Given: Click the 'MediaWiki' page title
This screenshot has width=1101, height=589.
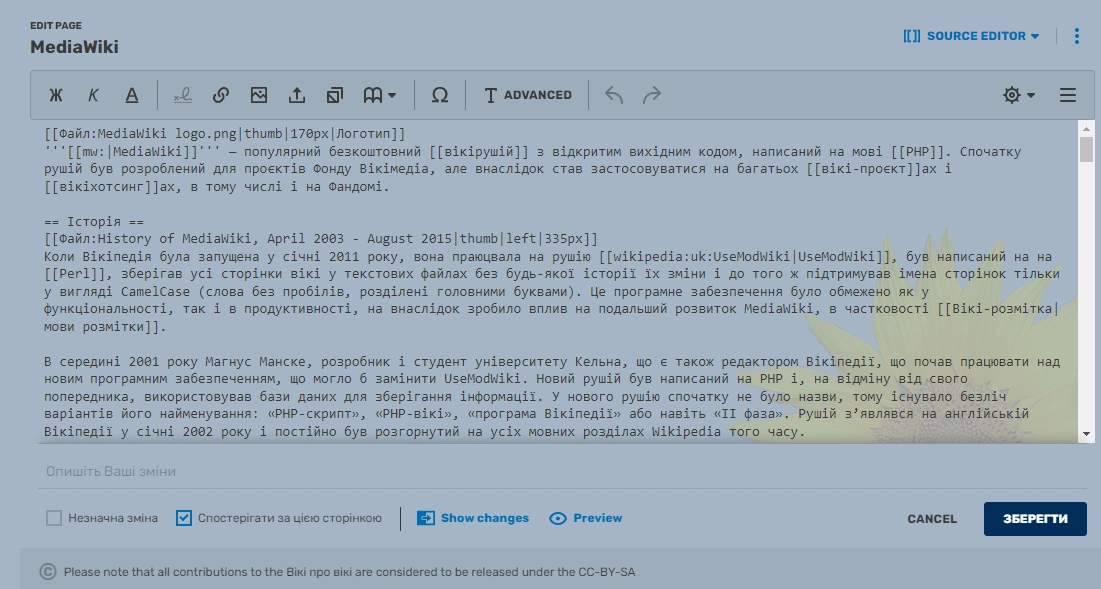Looking at the screenshot, I should point(74,47).
